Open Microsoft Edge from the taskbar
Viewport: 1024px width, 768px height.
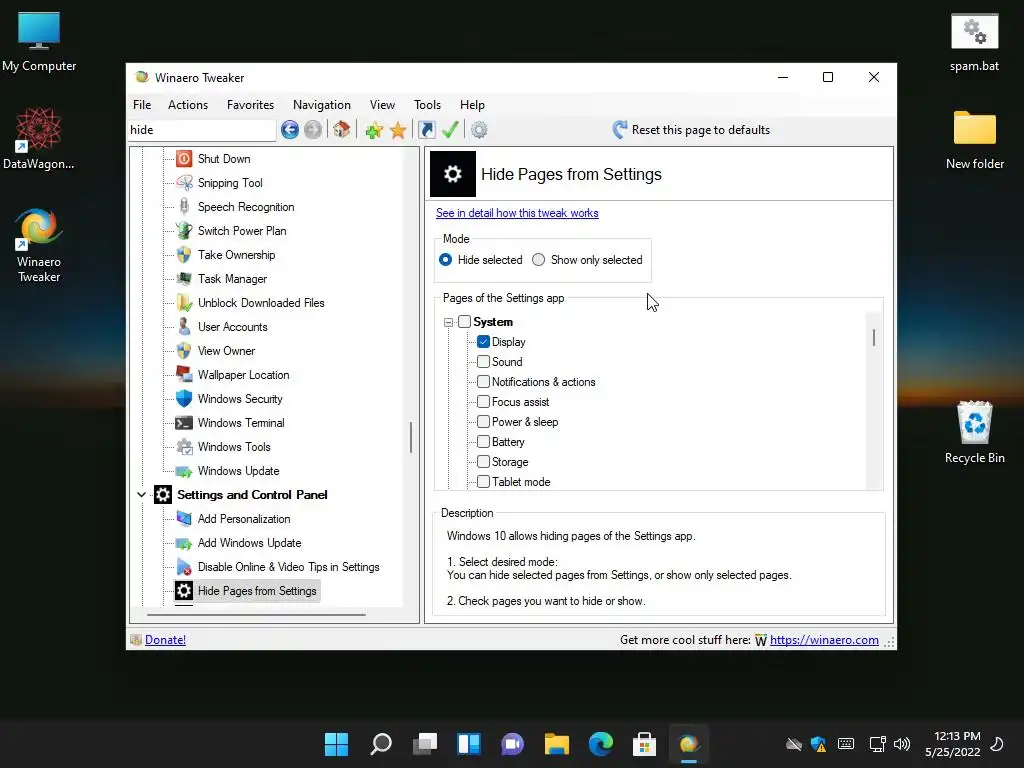[601, 744]
